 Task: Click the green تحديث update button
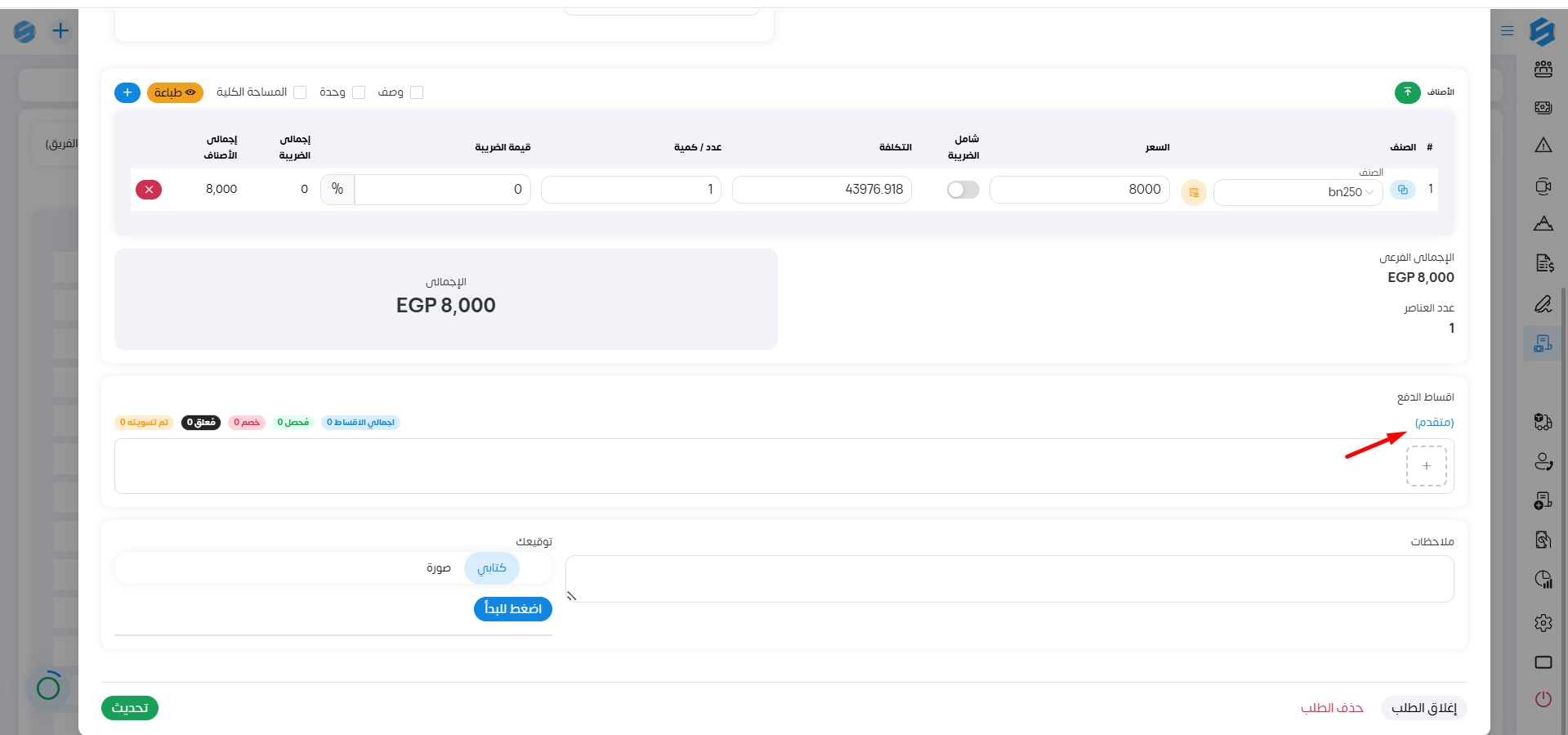click(x=130, y=708)
